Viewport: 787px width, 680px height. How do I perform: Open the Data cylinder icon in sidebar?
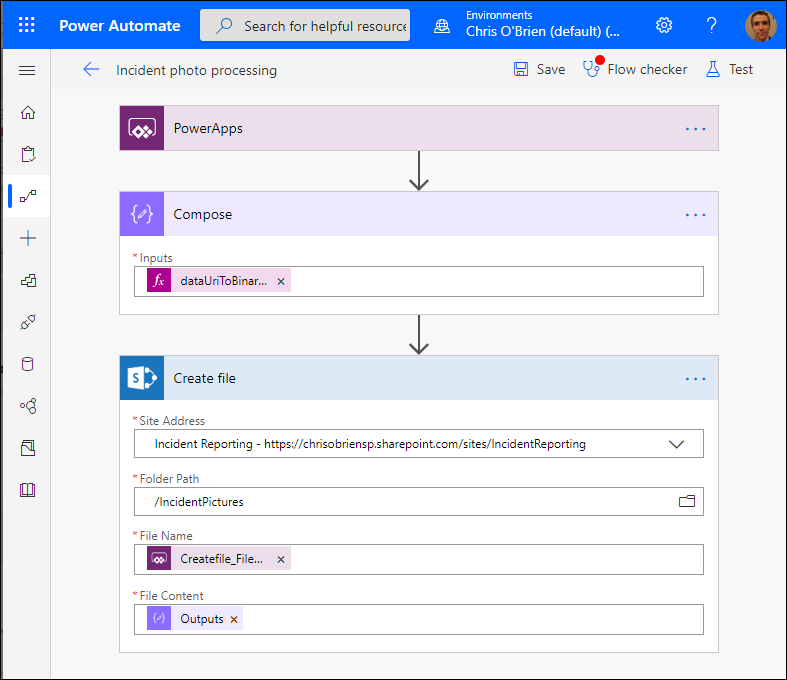point(28,364)
